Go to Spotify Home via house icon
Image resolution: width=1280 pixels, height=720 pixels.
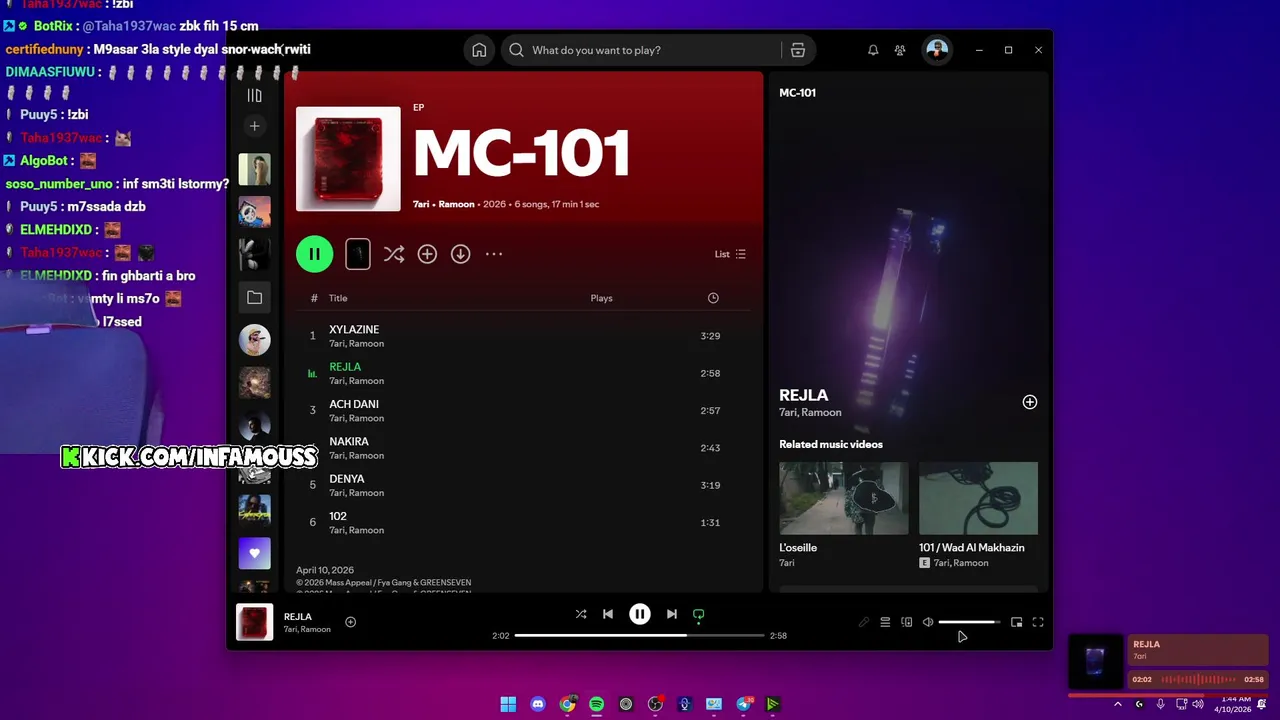pos(479,50)
